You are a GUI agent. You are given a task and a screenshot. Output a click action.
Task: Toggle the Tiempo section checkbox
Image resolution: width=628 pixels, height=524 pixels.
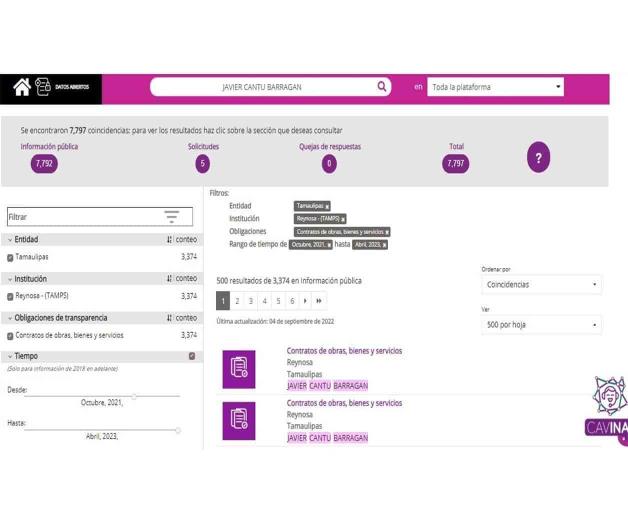point(192,356)
